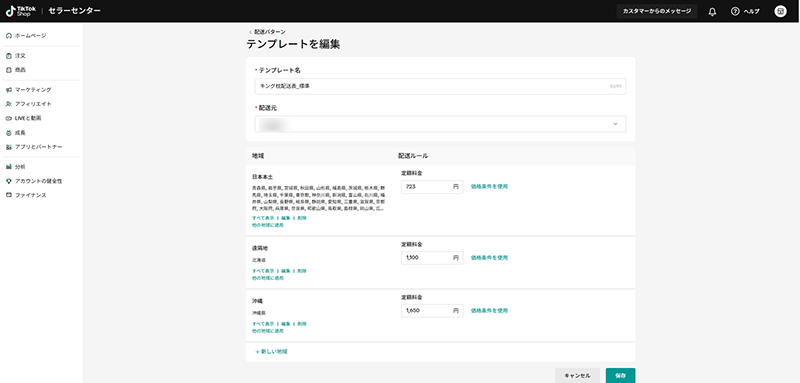
Task: Expand the 配送元 dropdown
Action: point(440,124)
